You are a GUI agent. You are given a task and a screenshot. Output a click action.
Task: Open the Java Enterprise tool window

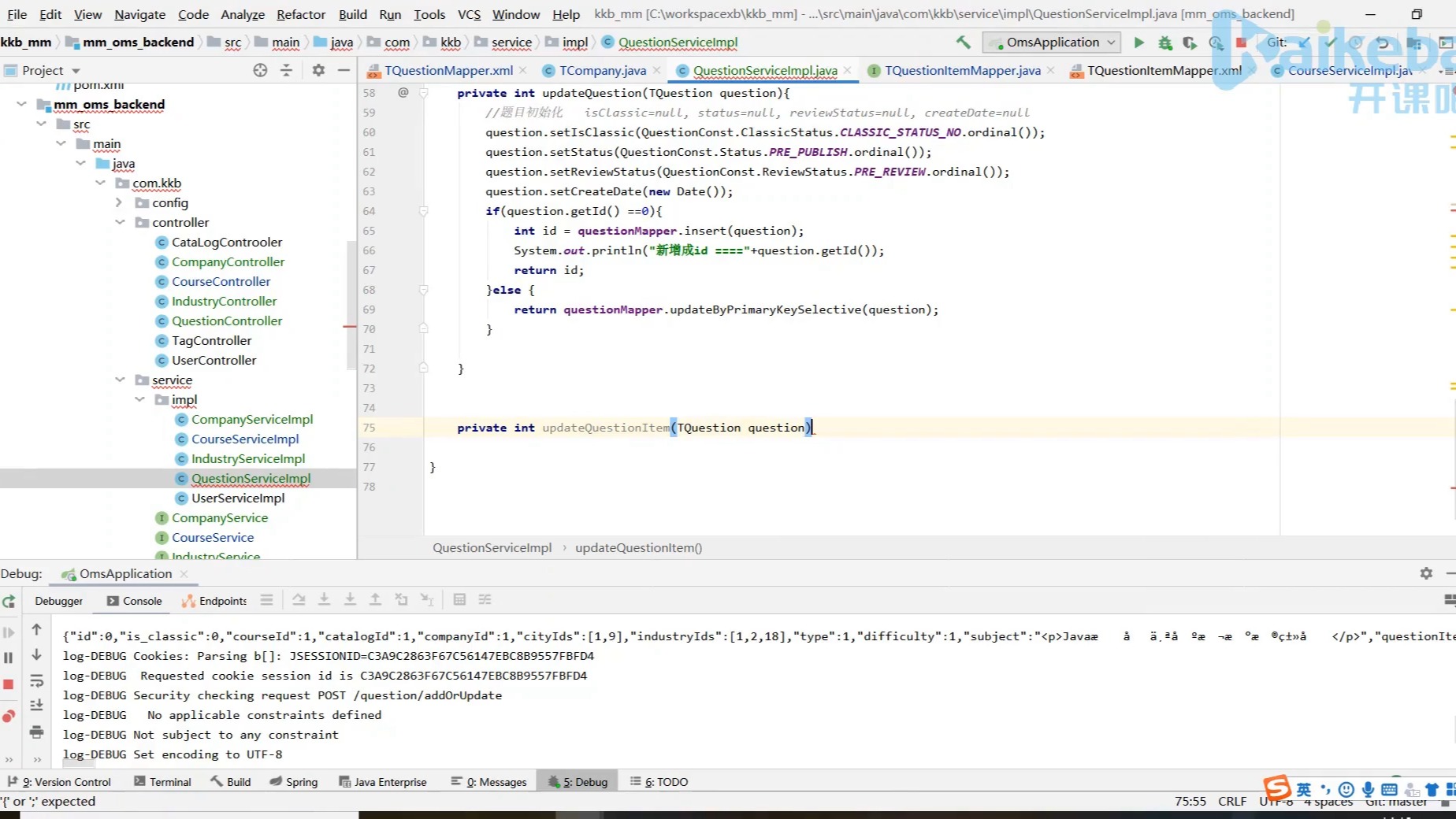pos(382,782)
